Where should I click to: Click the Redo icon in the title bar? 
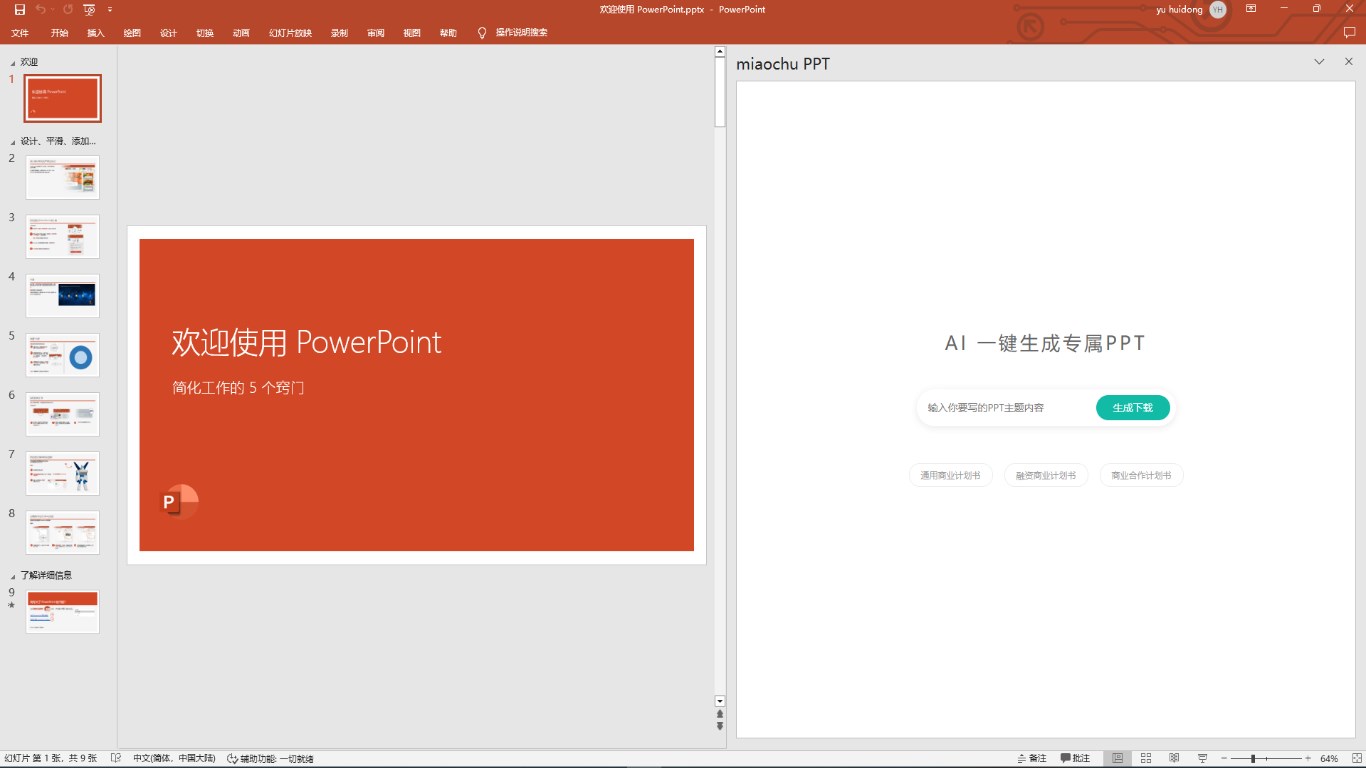pyautogui.click(x=68, y=9)
